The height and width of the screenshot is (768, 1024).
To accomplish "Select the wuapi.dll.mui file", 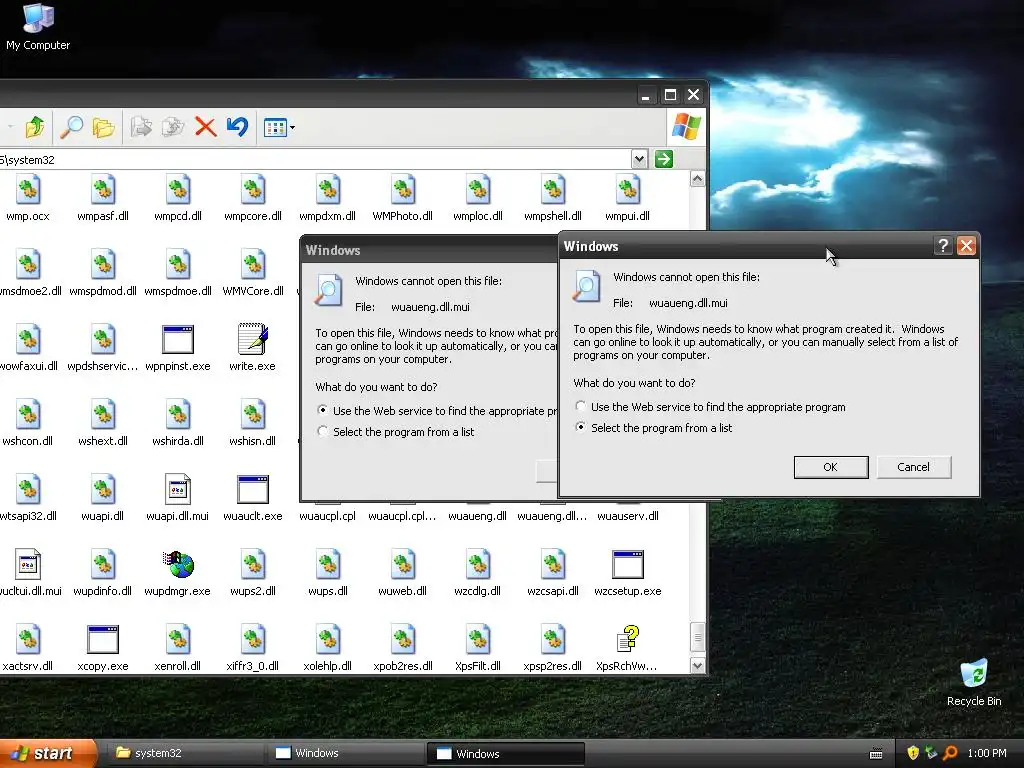I will tap(178, 498).
